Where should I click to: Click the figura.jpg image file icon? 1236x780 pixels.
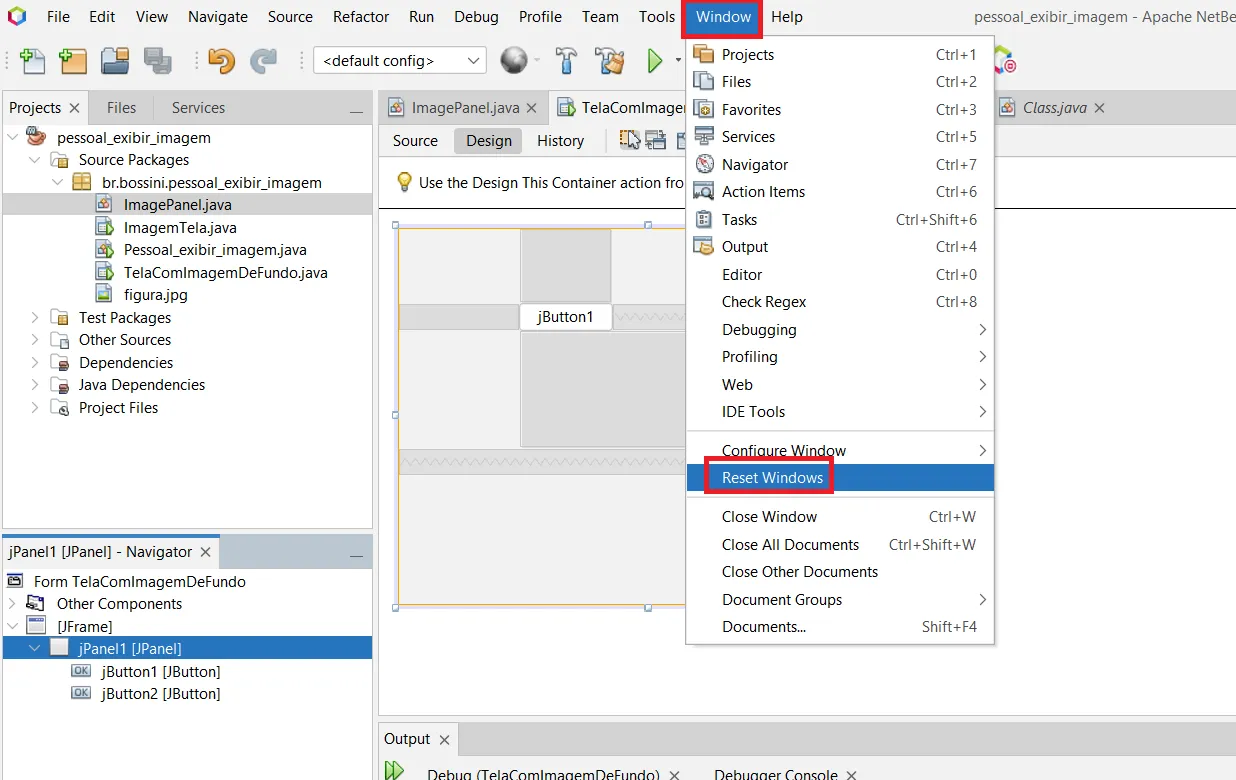pos(104,294)
